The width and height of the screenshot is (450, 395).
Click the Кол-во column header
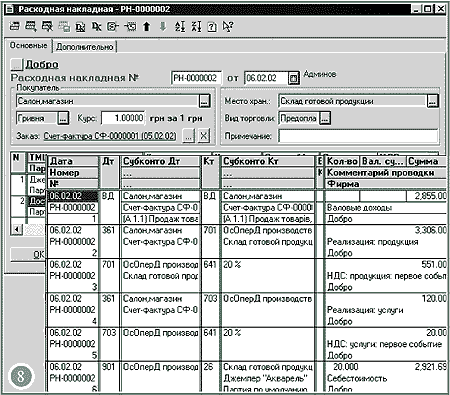point(342,161)
